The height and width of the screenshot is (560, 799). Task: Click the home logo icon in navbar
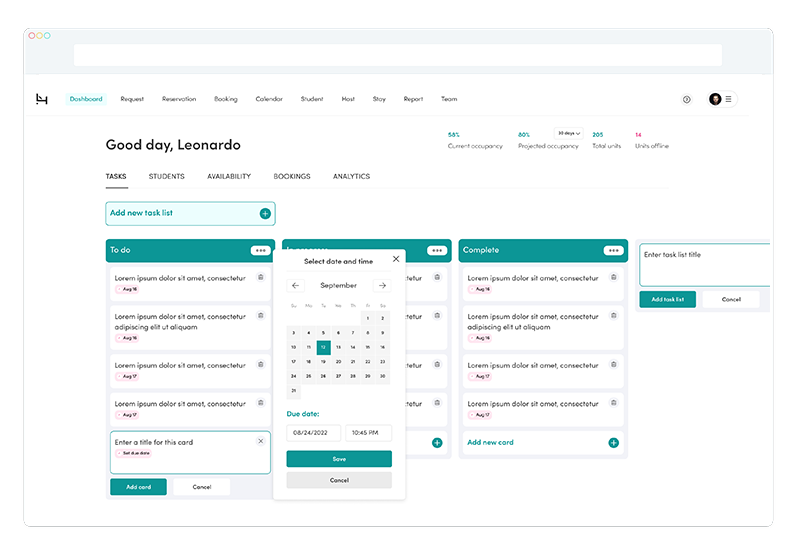click(x=42, y=99)
